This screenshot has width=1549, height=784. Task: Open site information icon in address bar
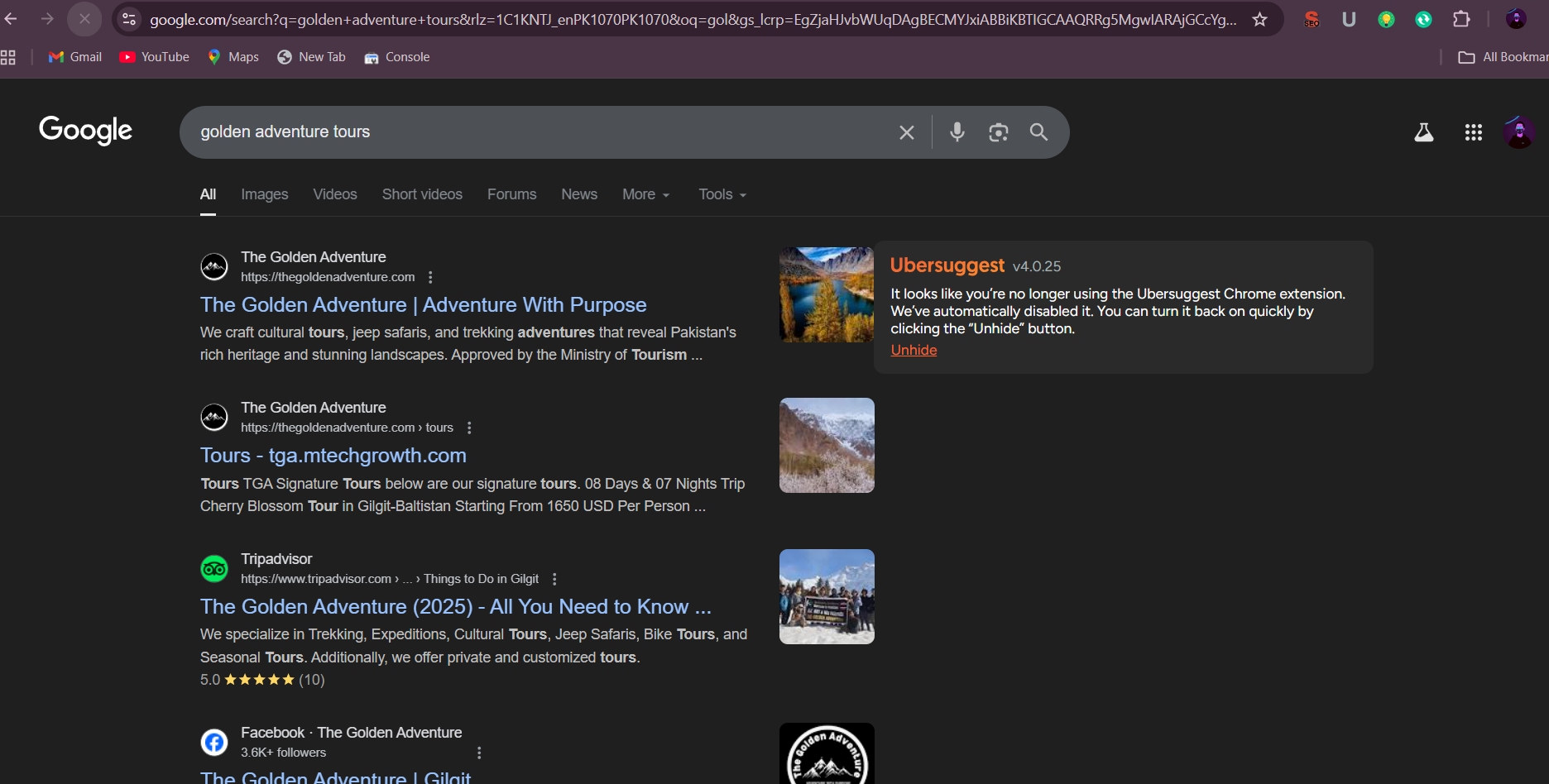(129, 19)
